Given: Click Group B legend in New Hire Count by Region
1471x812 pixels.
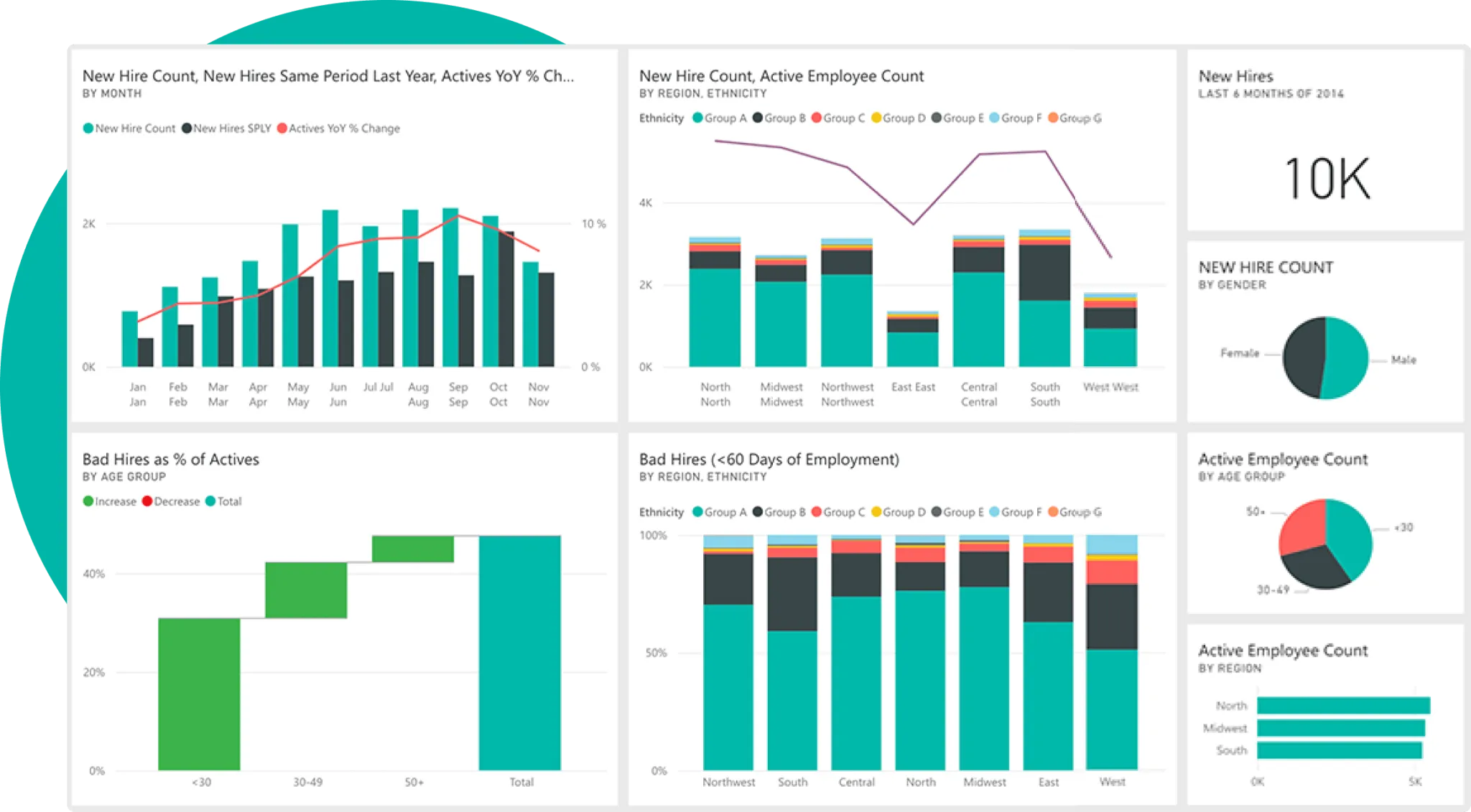Looking at the screenshot, I should pyautogui.click(x=779, y=118).
